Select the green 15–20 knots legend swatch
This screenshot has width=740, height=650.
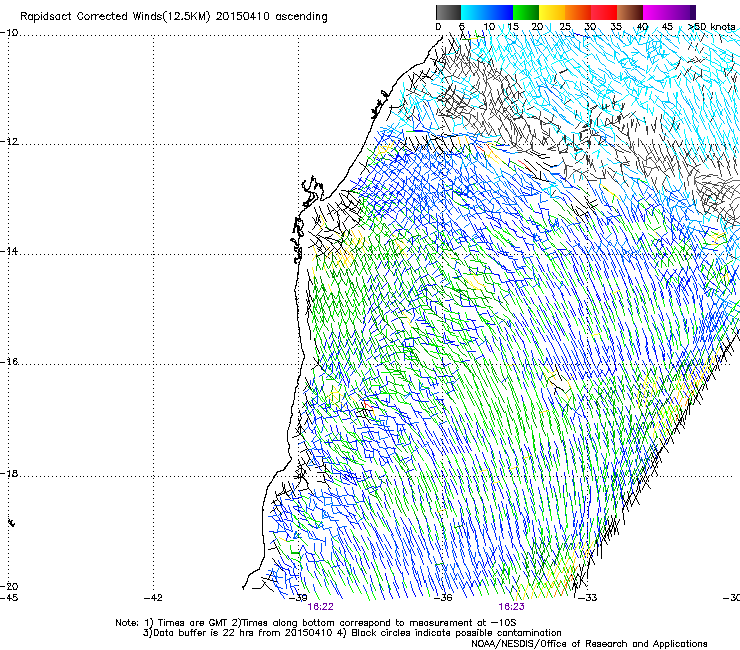(526, 12)
